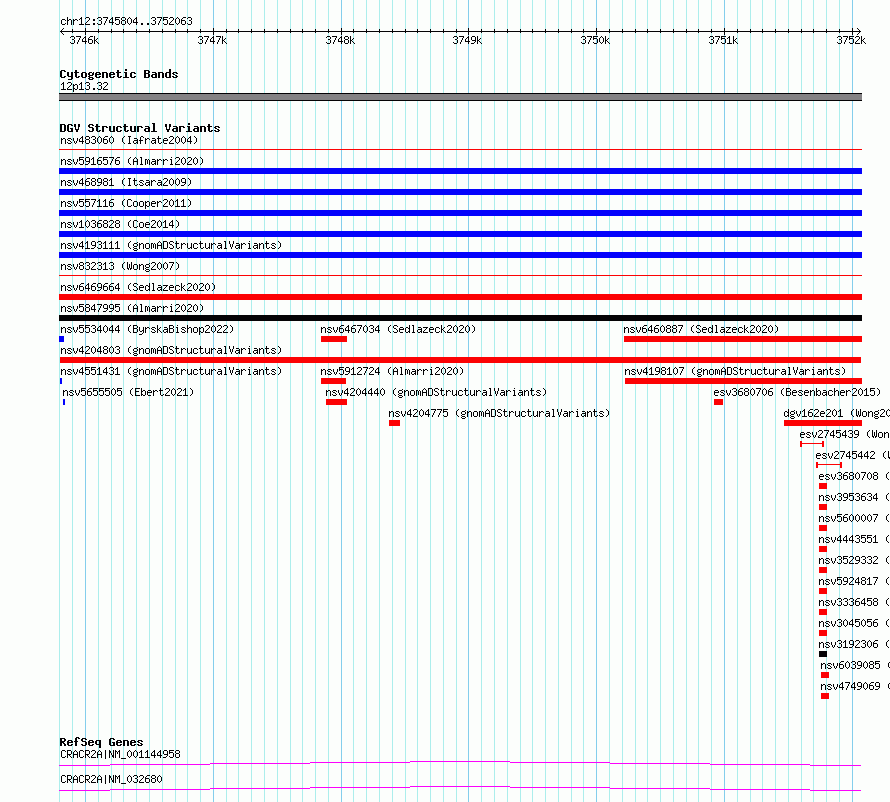890x802 pixels.
Task: Click the esv3680706 (Besenbacher2015) label
Action: click(797, 392)
